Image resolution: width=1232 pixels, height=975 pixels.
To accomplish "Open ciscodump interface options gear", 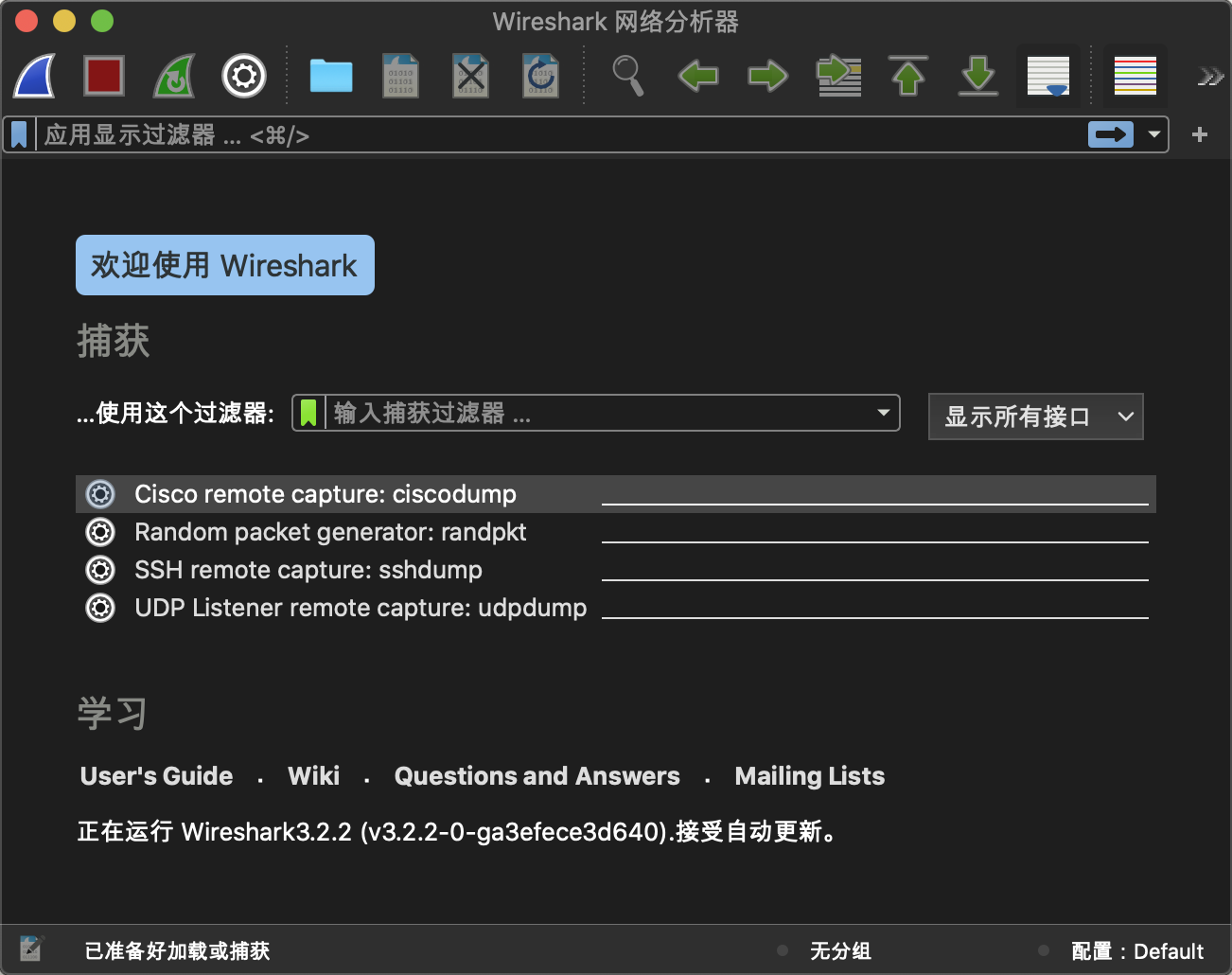I will (100, 494).
